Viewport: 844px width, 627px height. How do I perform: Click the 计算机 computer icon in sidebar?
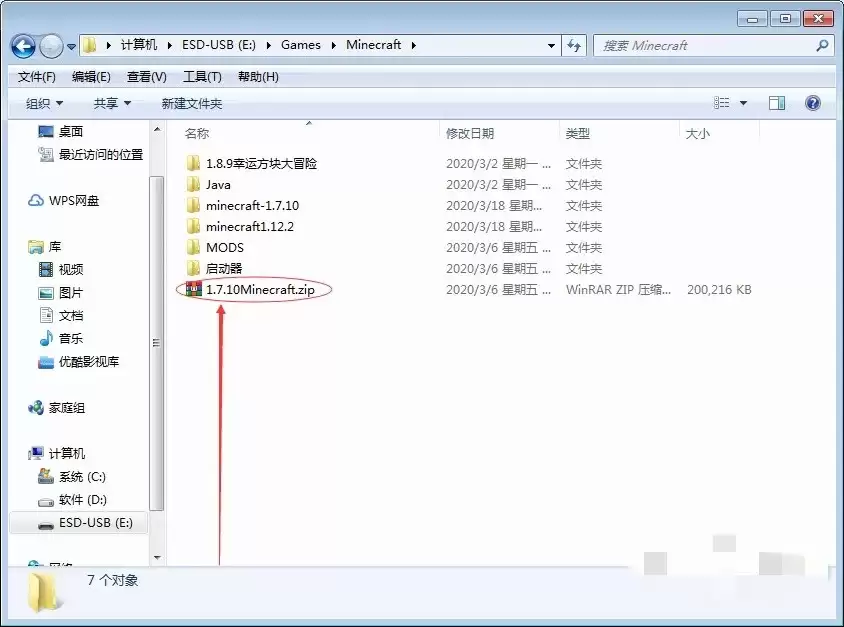tap(36, 453)
